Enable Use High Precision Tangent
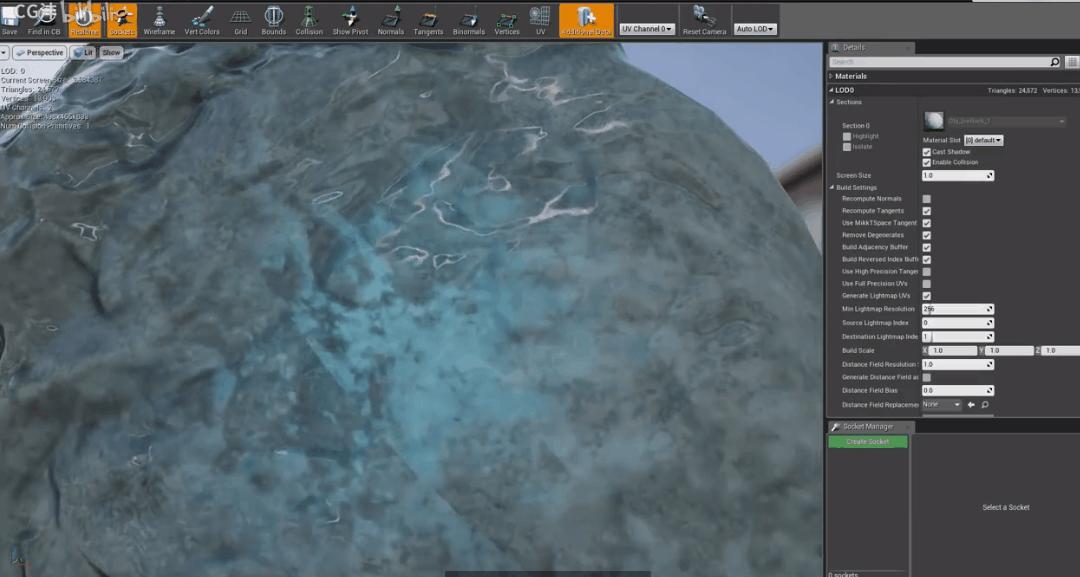The height and width of the screenshot is (577, 1080). (926, 272)
